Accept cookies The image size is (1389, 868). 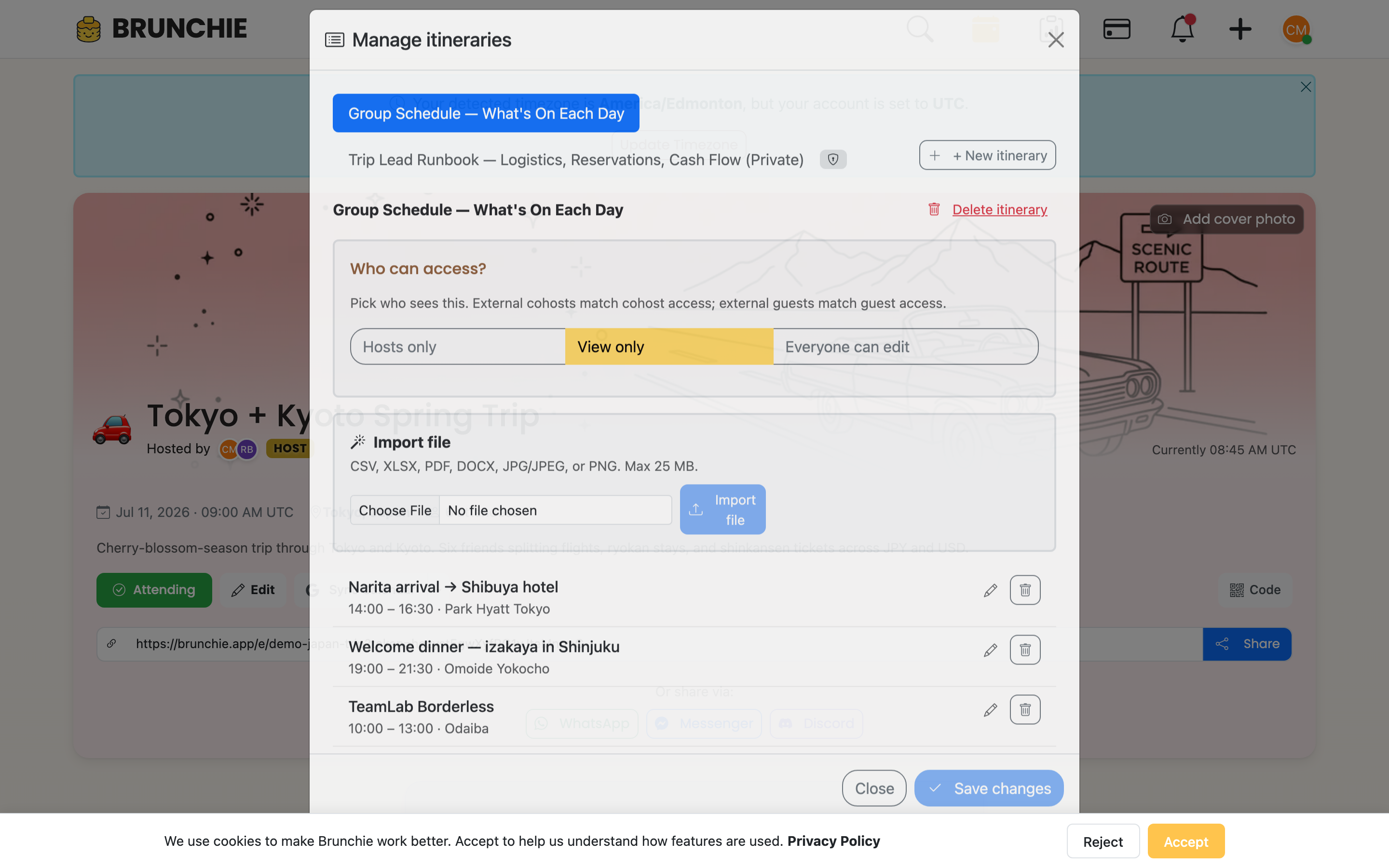pos(1186,841)
